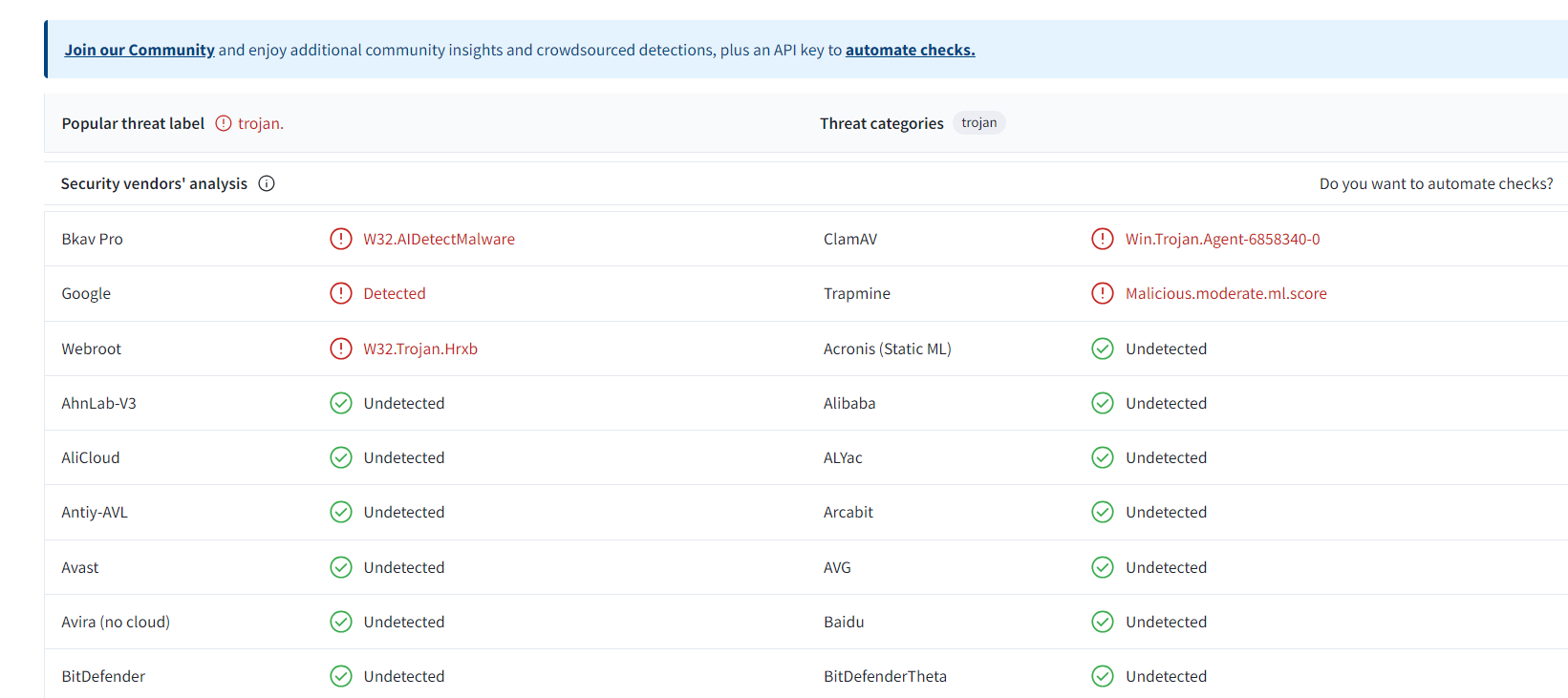
Task: Click the info icon beside Security vendors' analysis
Action: click(267, 183)
